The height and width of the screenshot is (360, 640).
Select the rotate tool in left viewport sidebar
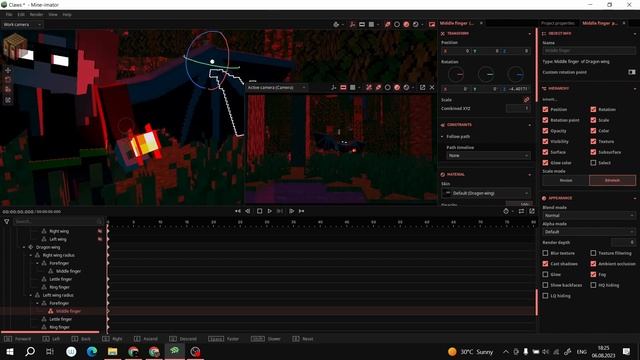(x=8, y=80)
